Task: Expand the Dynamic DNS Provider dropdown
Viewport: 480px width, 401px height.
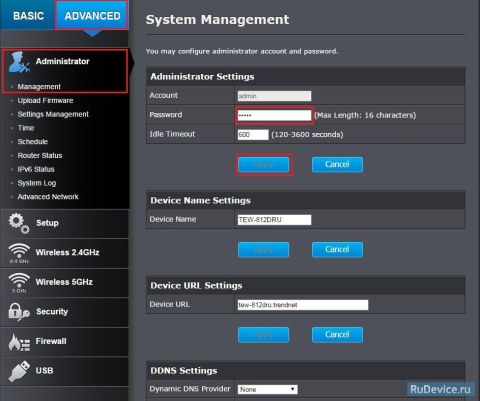Action: [268, 389]
